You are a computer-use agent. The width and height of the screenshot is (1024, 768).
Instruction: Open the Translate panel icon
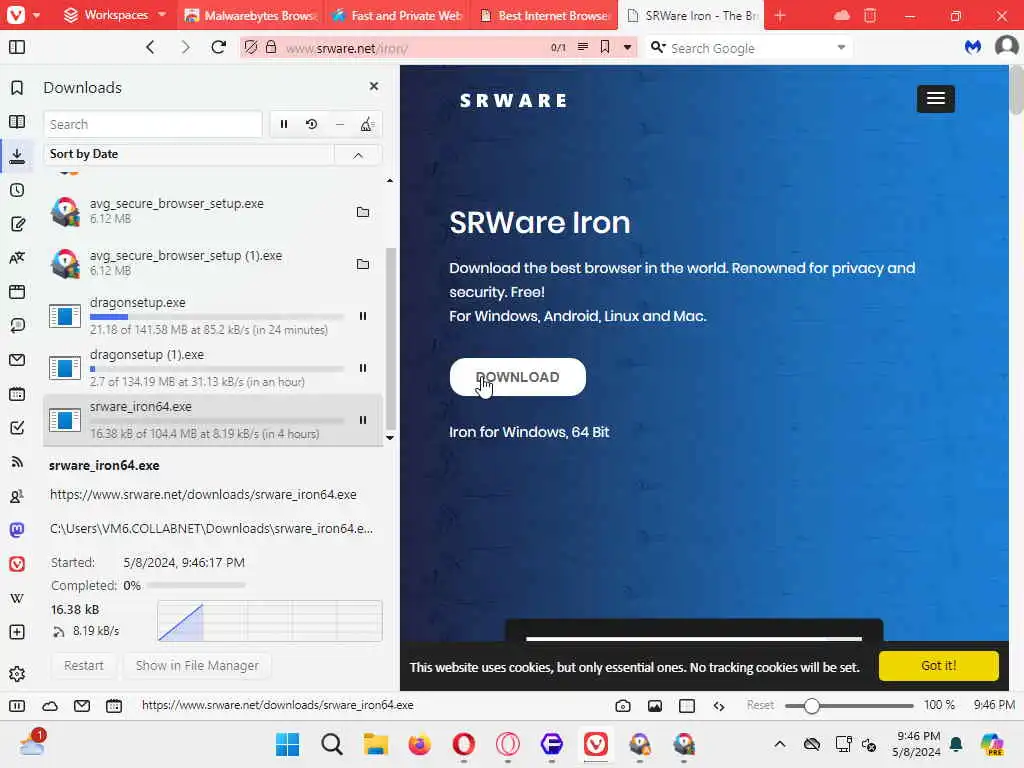point(18,258)
